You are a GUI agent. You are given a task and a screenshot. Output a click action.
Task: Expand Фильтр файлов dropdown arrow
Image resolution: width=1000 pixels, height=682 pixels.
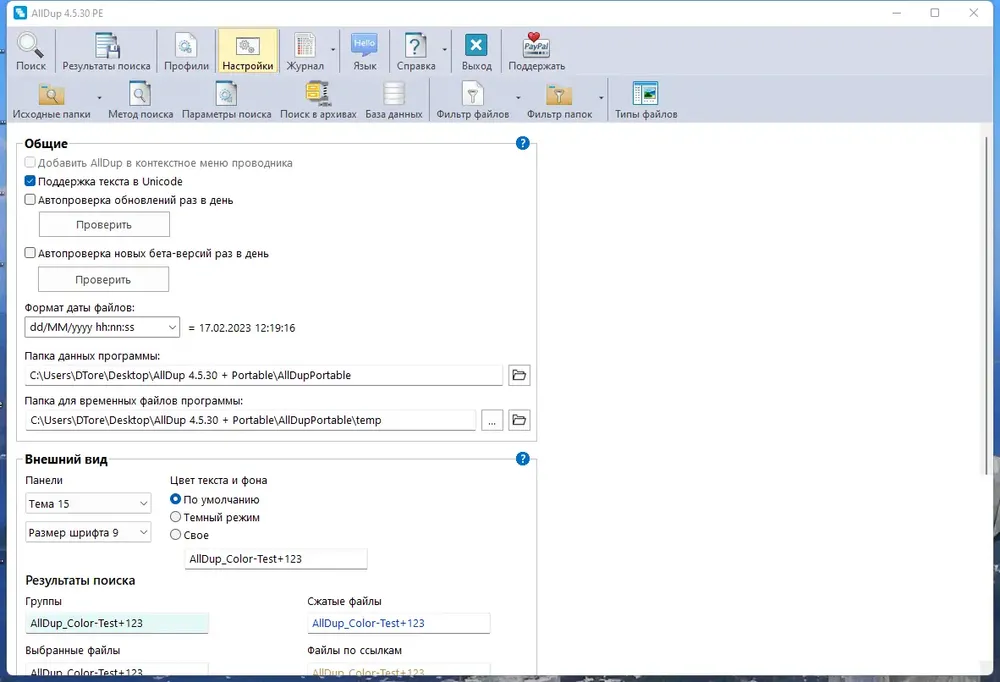click(518, 98)
